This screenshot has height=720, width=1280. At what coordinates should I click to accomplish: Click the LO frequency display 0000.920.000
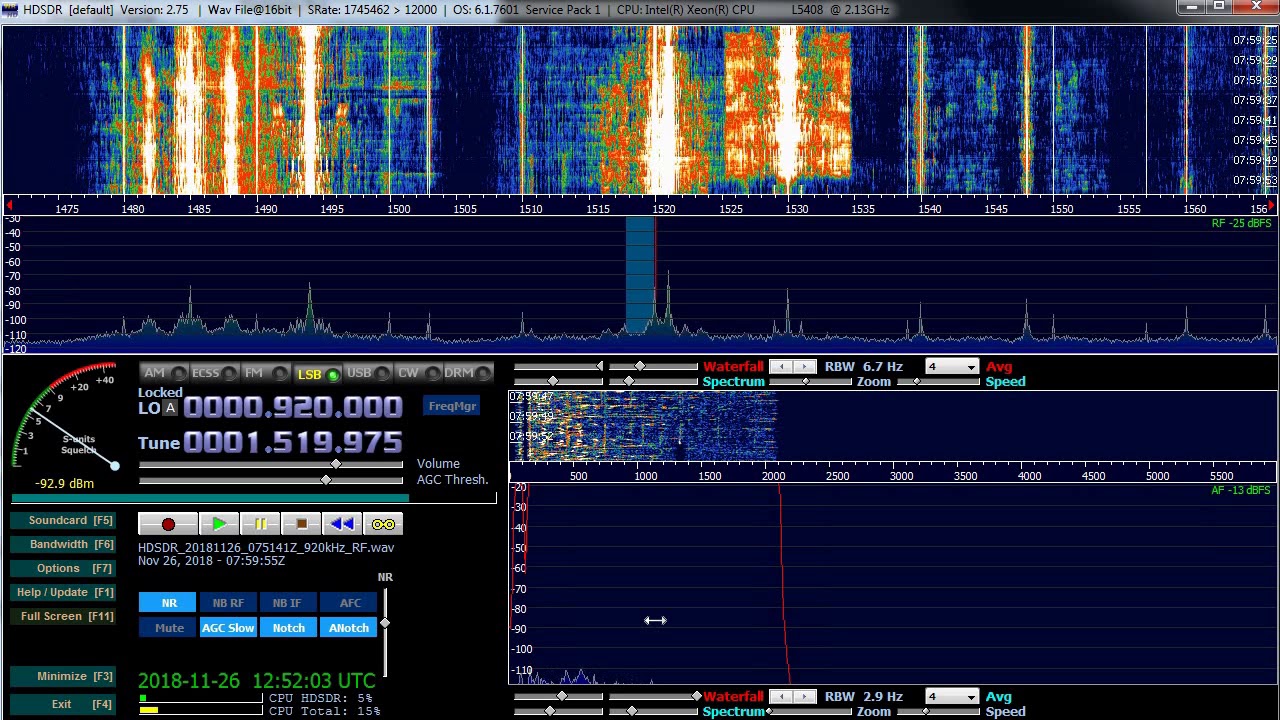(x=293, y=407)
